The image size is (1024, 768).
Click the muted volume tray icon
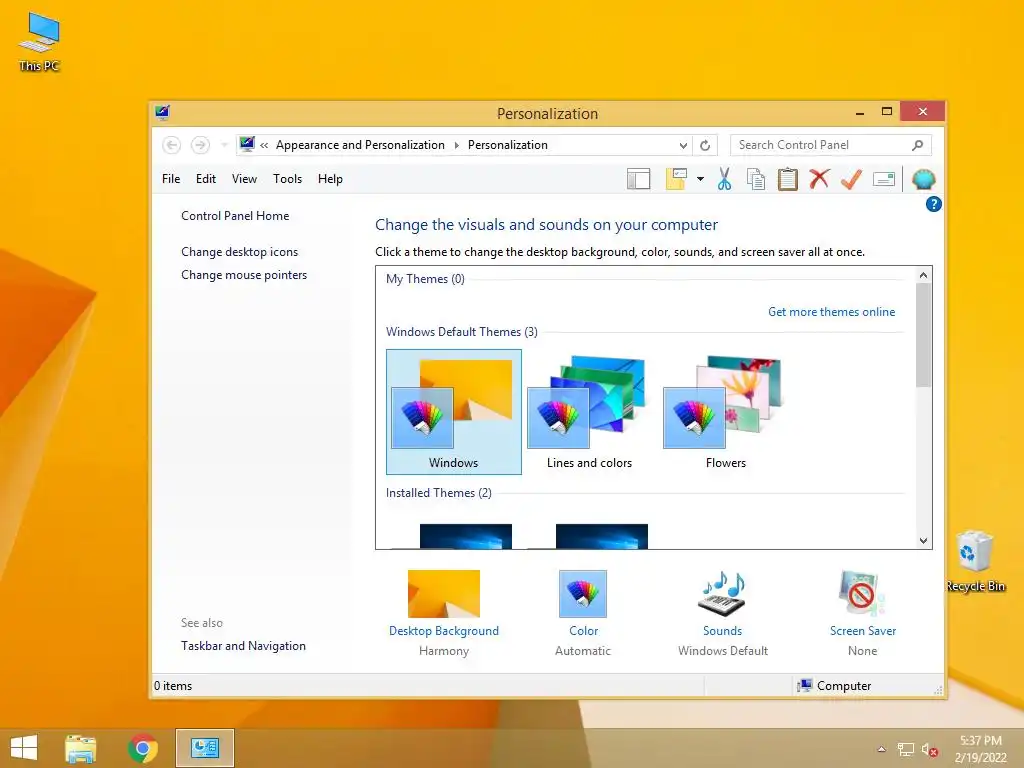930,749
